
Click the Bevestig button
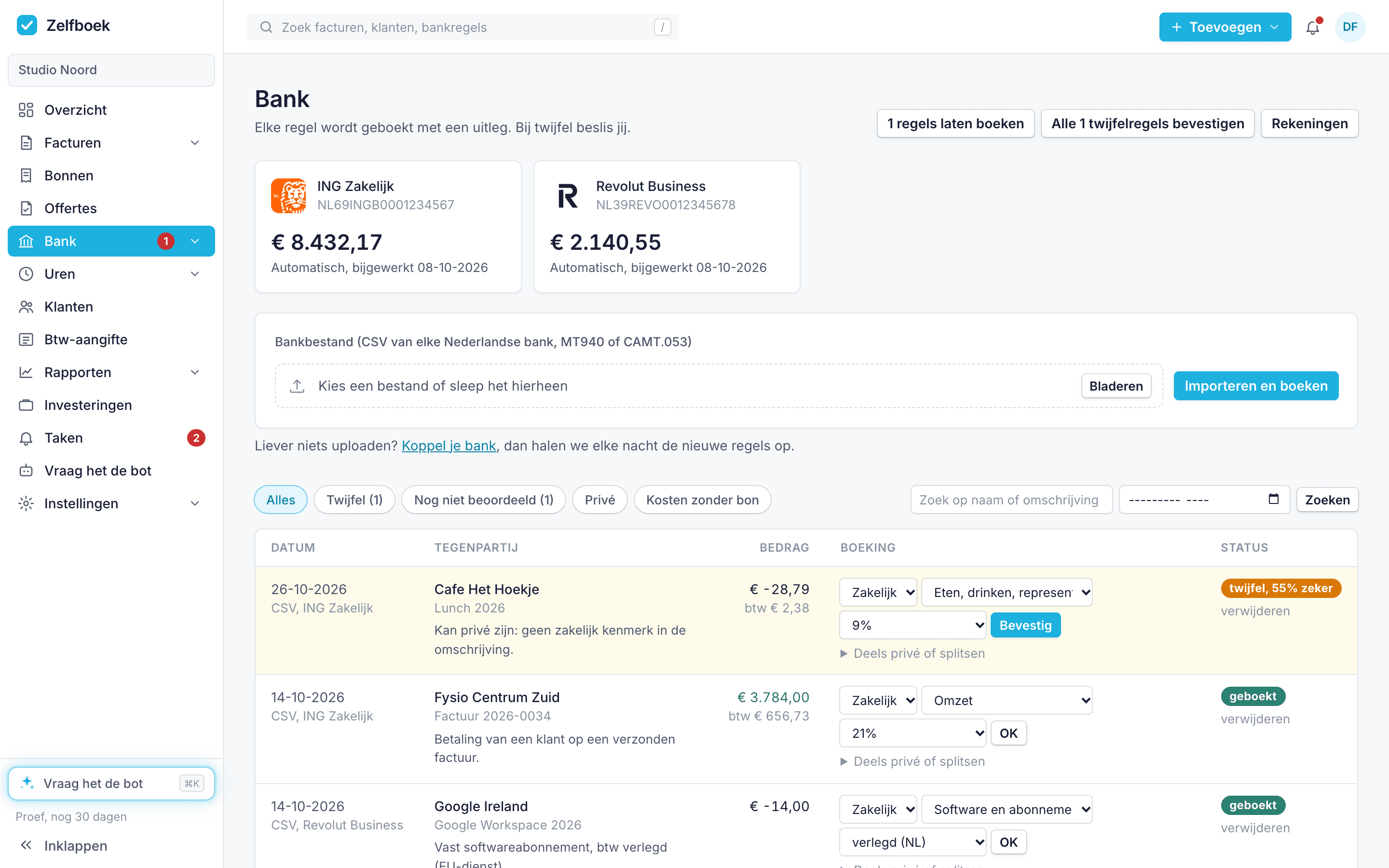(x=1025, y=625)
